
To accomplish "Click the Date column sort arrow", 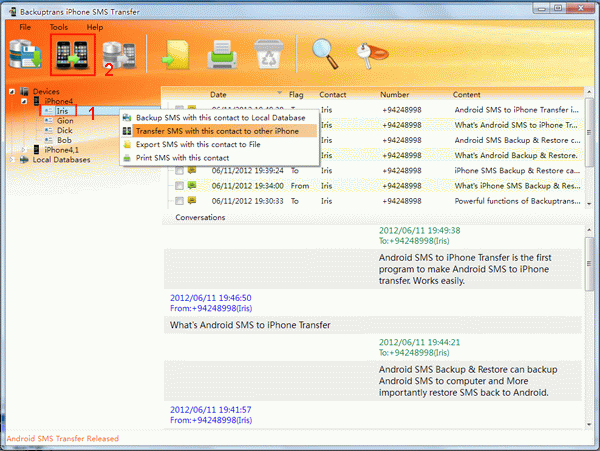I will (279, 93).
